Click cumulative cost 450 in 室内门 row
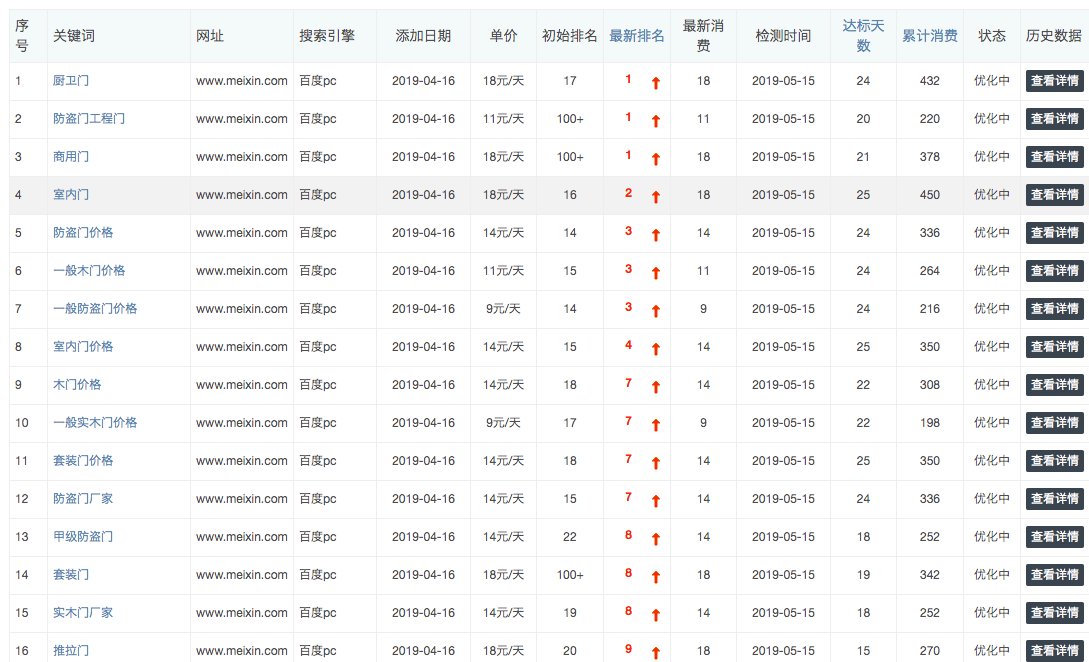This screenshot has height=662, width=1089. (x=930, y=195)
